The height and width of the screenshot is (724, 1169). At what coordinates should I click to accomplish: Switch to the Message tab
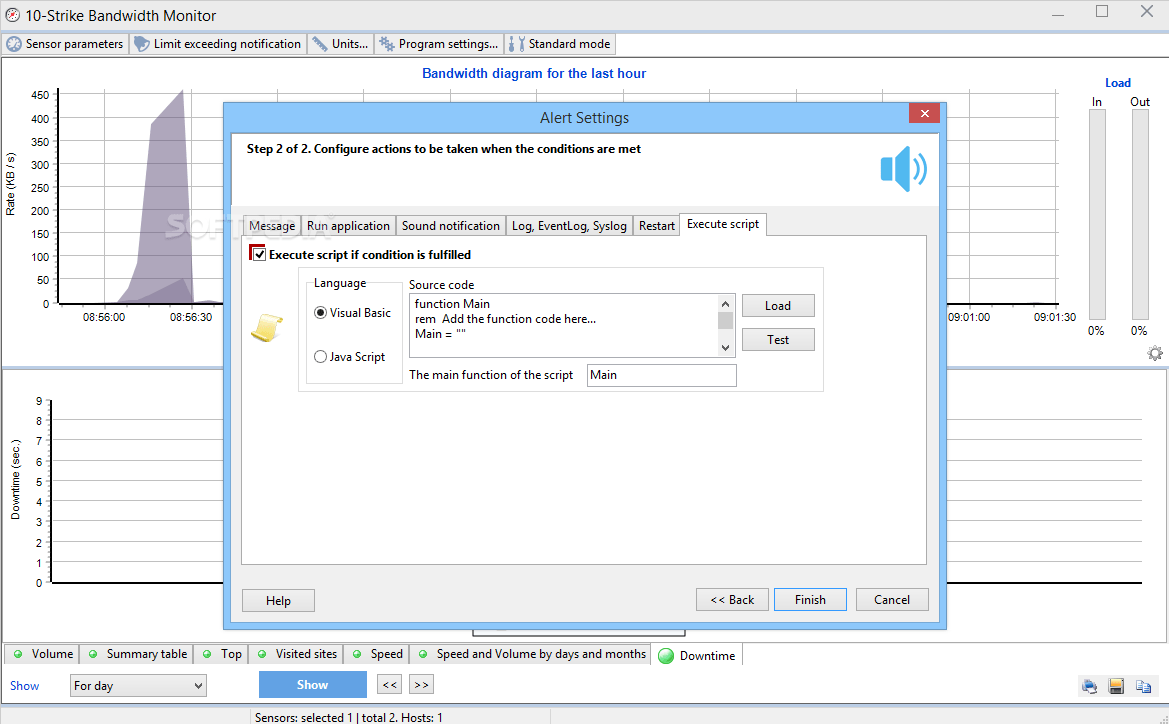click(271, 225)
